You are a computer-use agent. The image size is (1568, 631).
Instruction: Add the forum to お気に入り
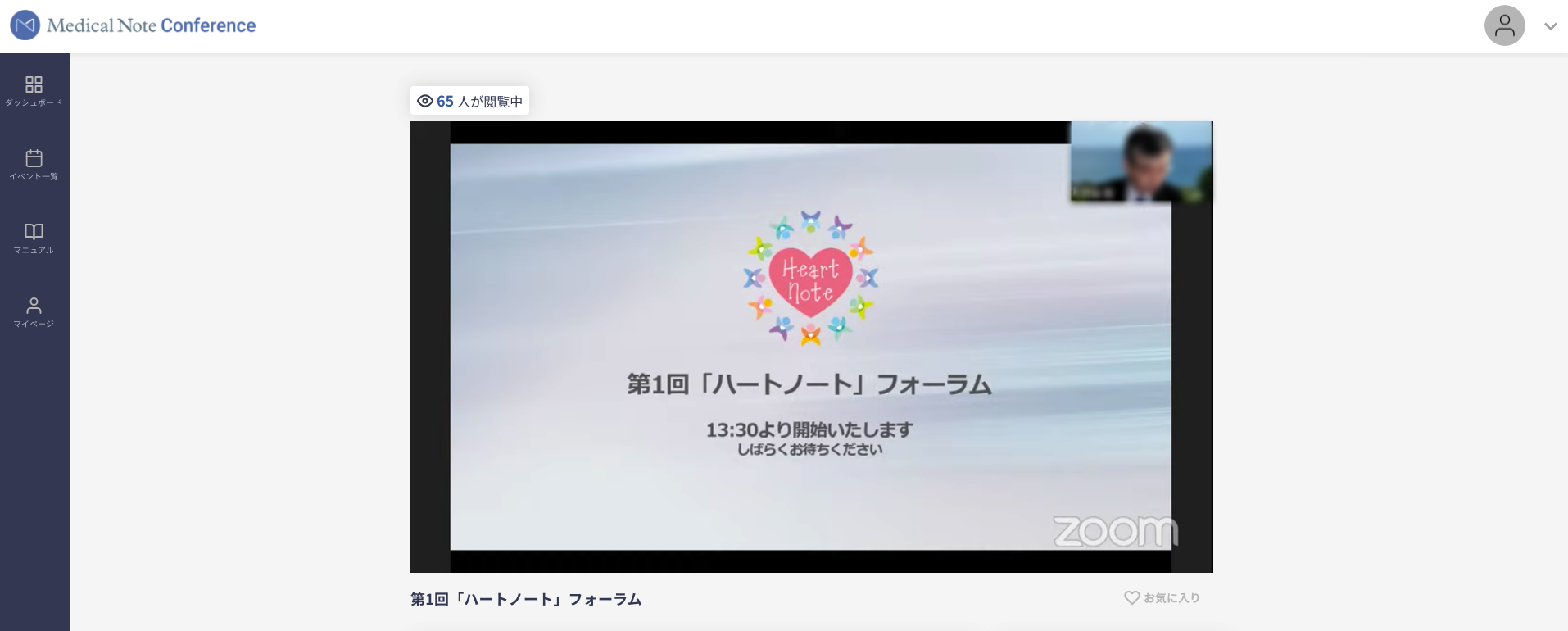1162,598
